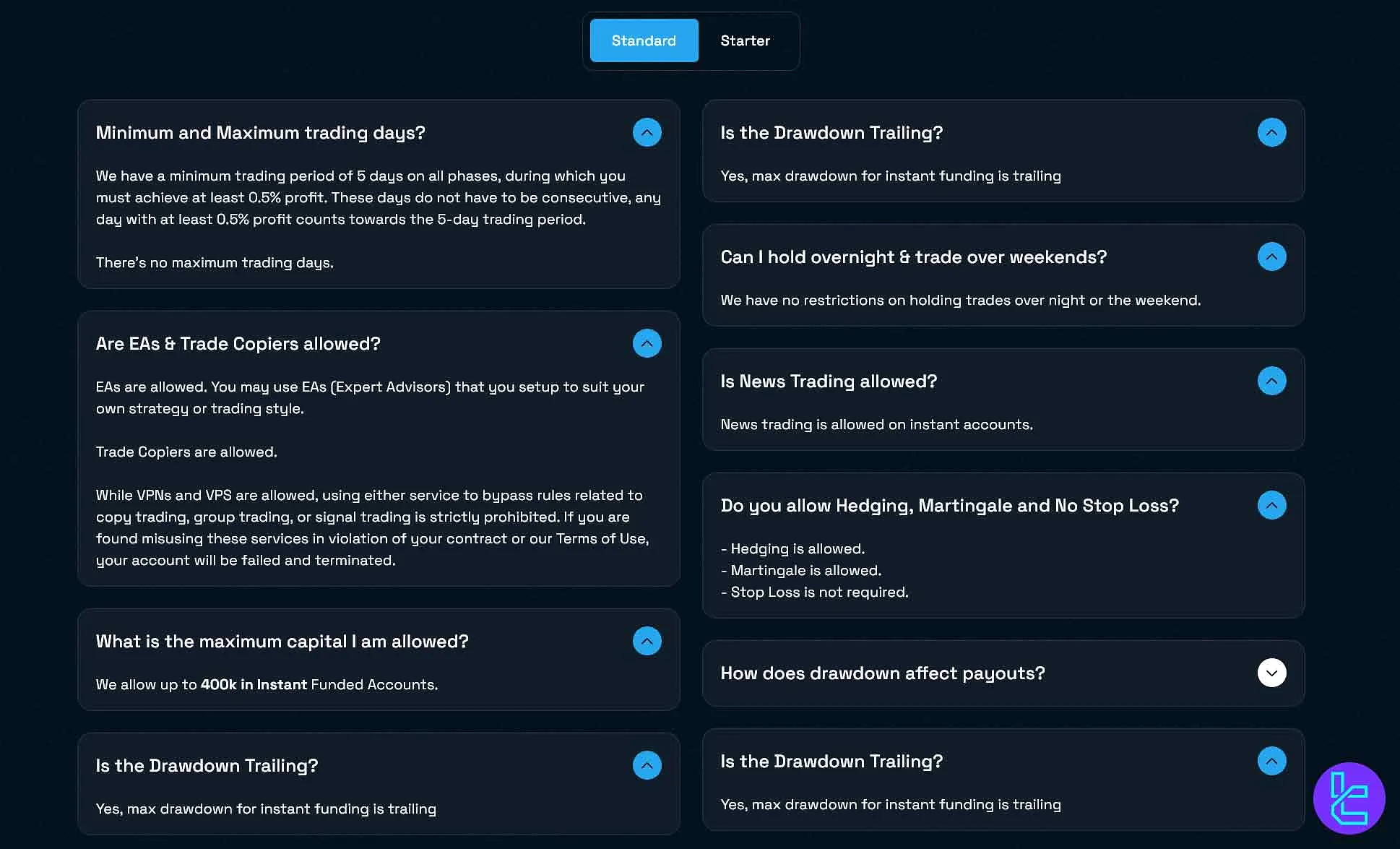The image size is (1400, 849).
Task: Collapse the bottom-right Drawdown Trailing chevron
Action: point(1271,761)
